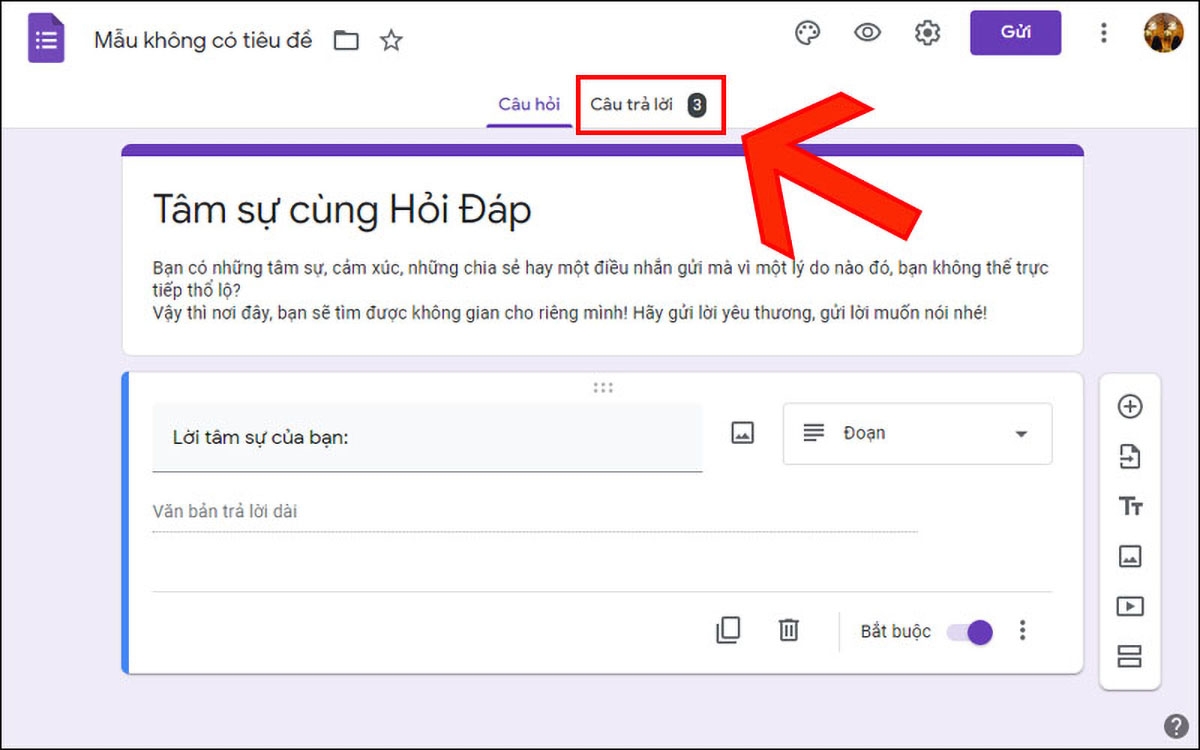Click the preview eye icon

pyautogui.click(x=866, y=32)
